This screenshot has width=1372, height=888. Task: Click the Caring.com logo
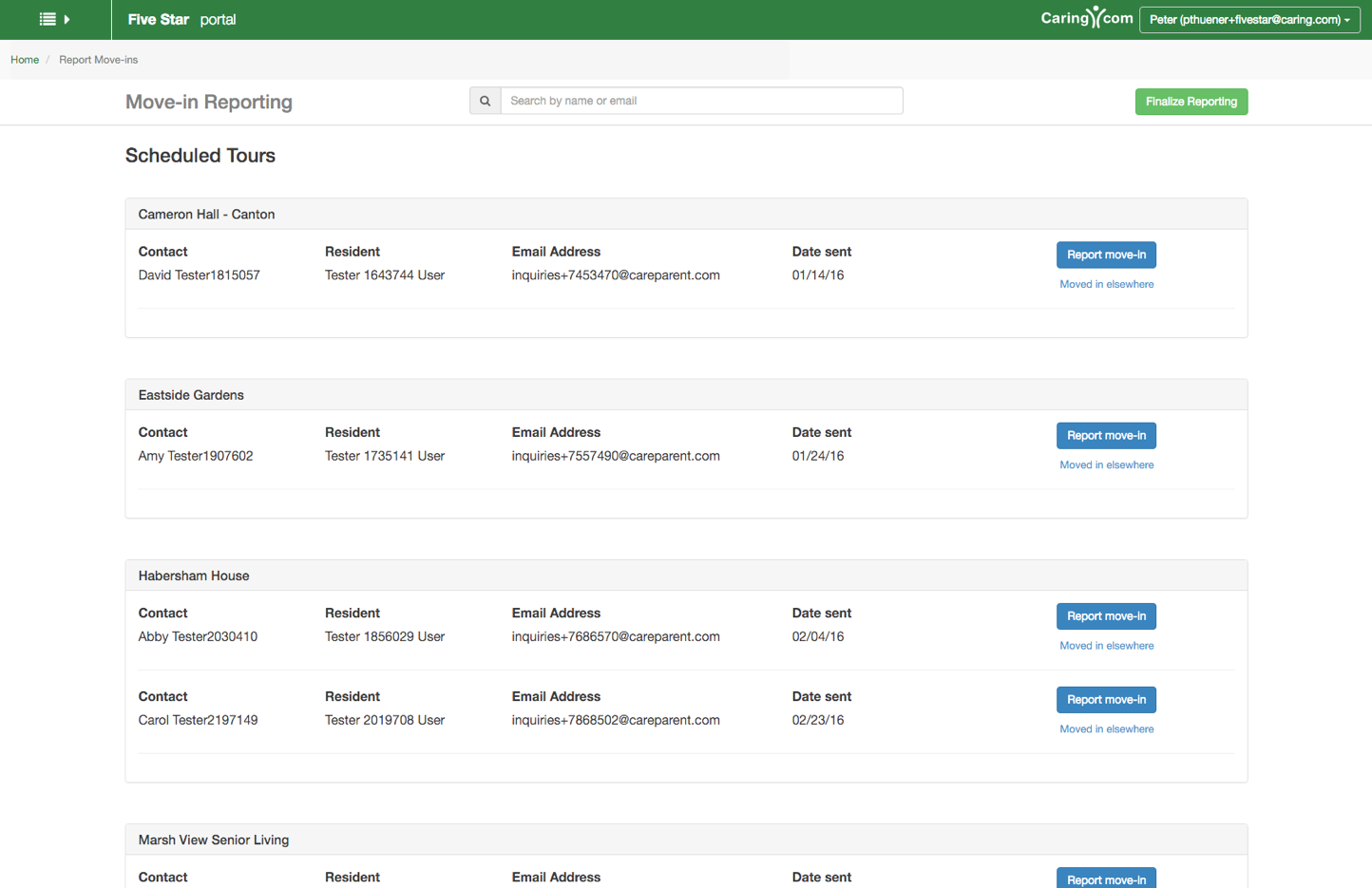(1086, 18)
